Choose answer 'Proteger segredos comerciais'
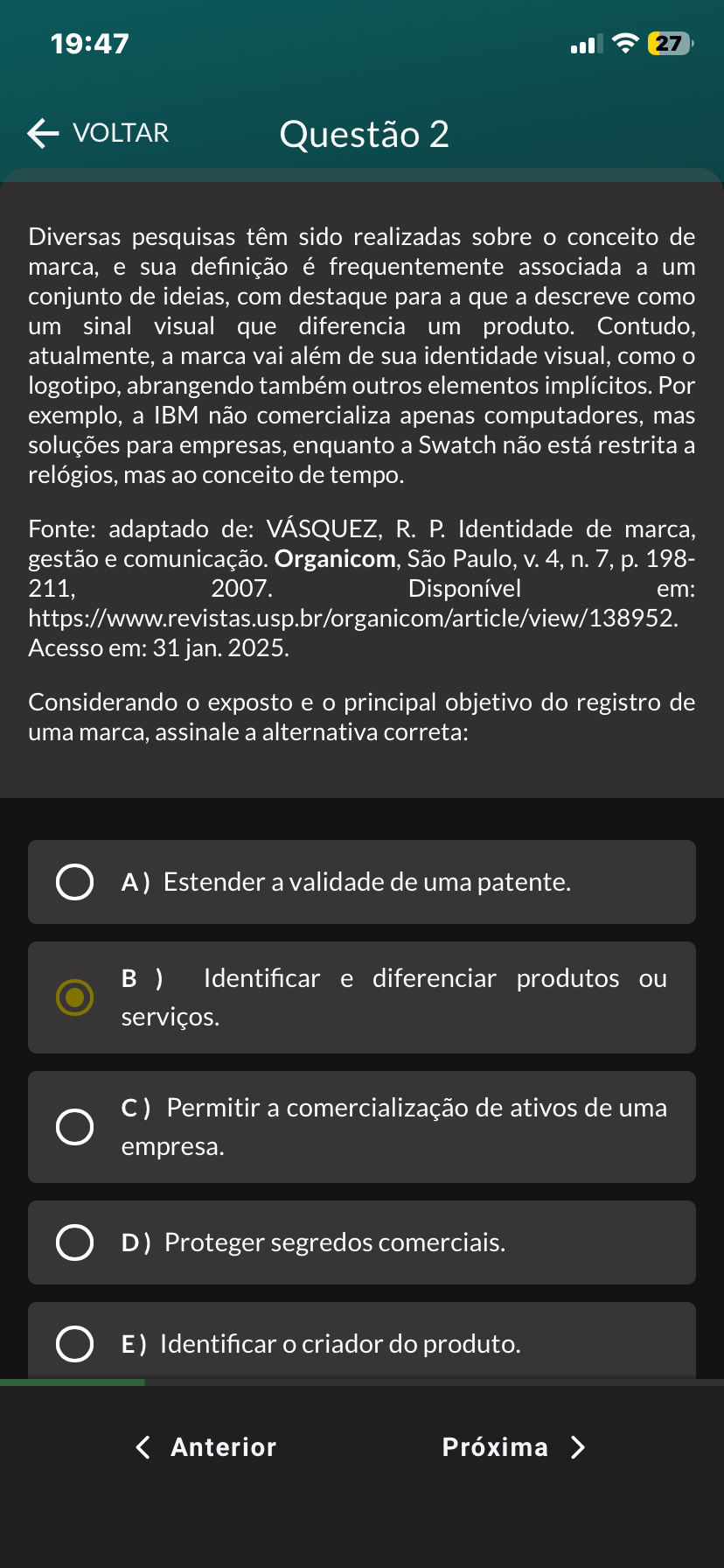The image size is (724, 1568). coord(335,1242)
